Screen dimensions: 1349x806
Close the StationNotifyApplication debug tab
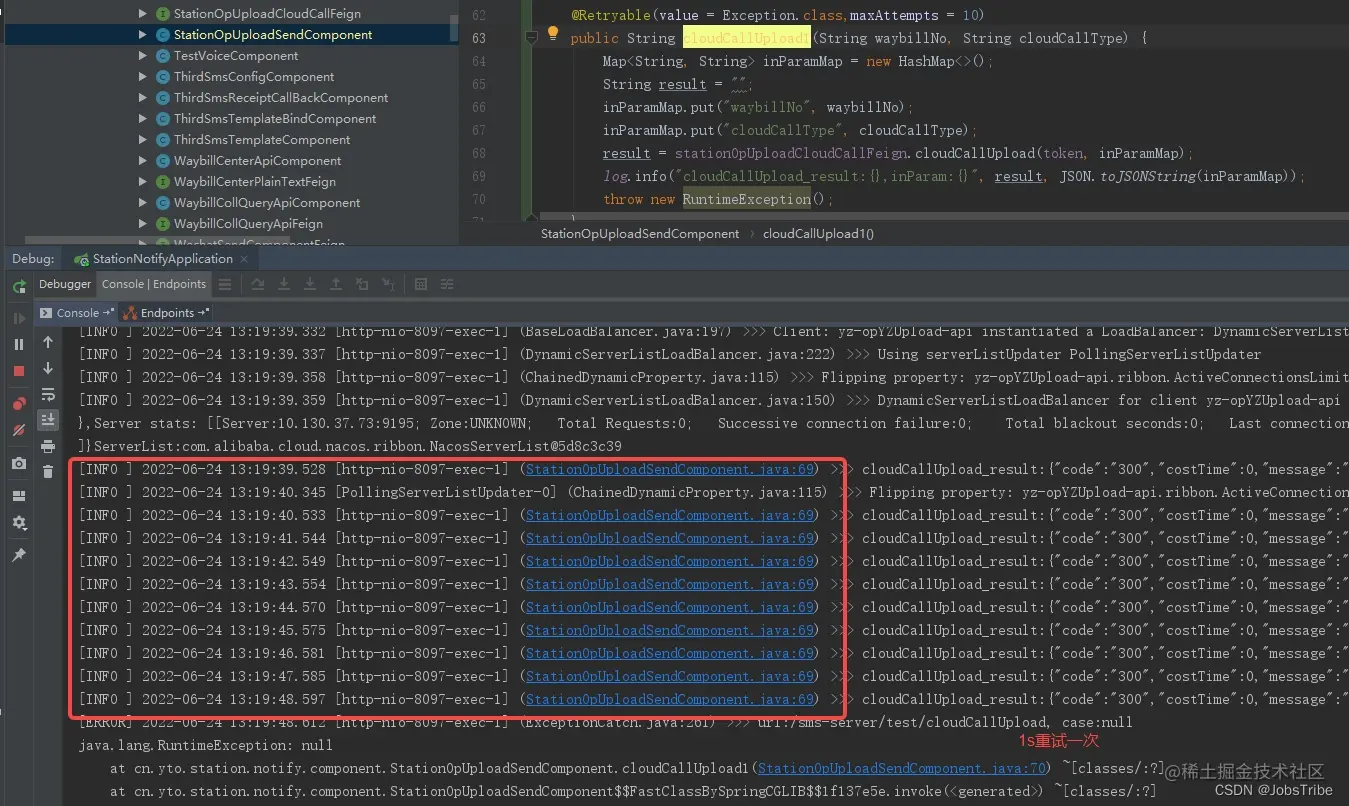pos(243,259)
